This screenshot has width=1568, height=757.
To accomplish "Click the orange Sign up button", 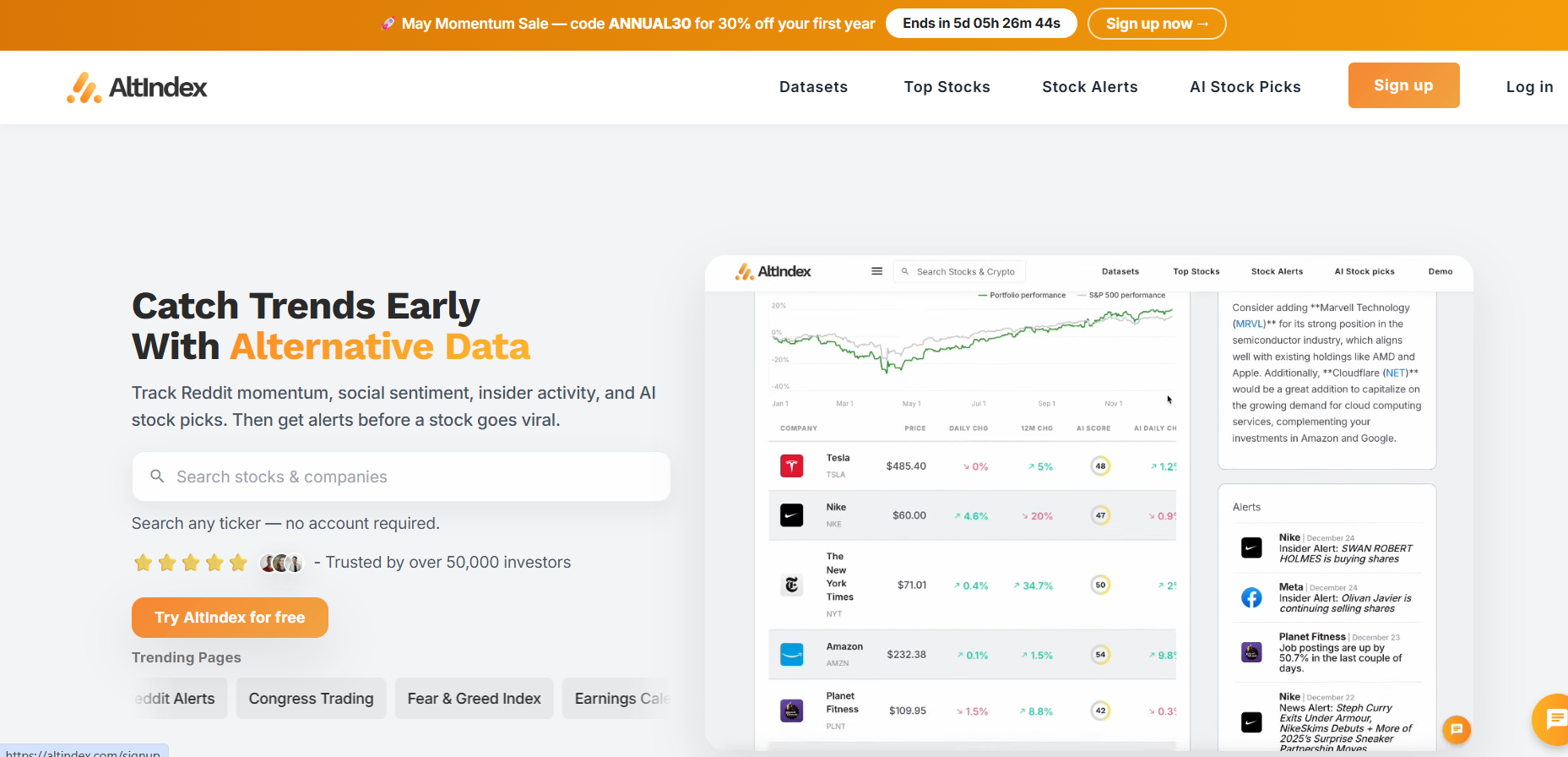I will [x=1403, y=85].
